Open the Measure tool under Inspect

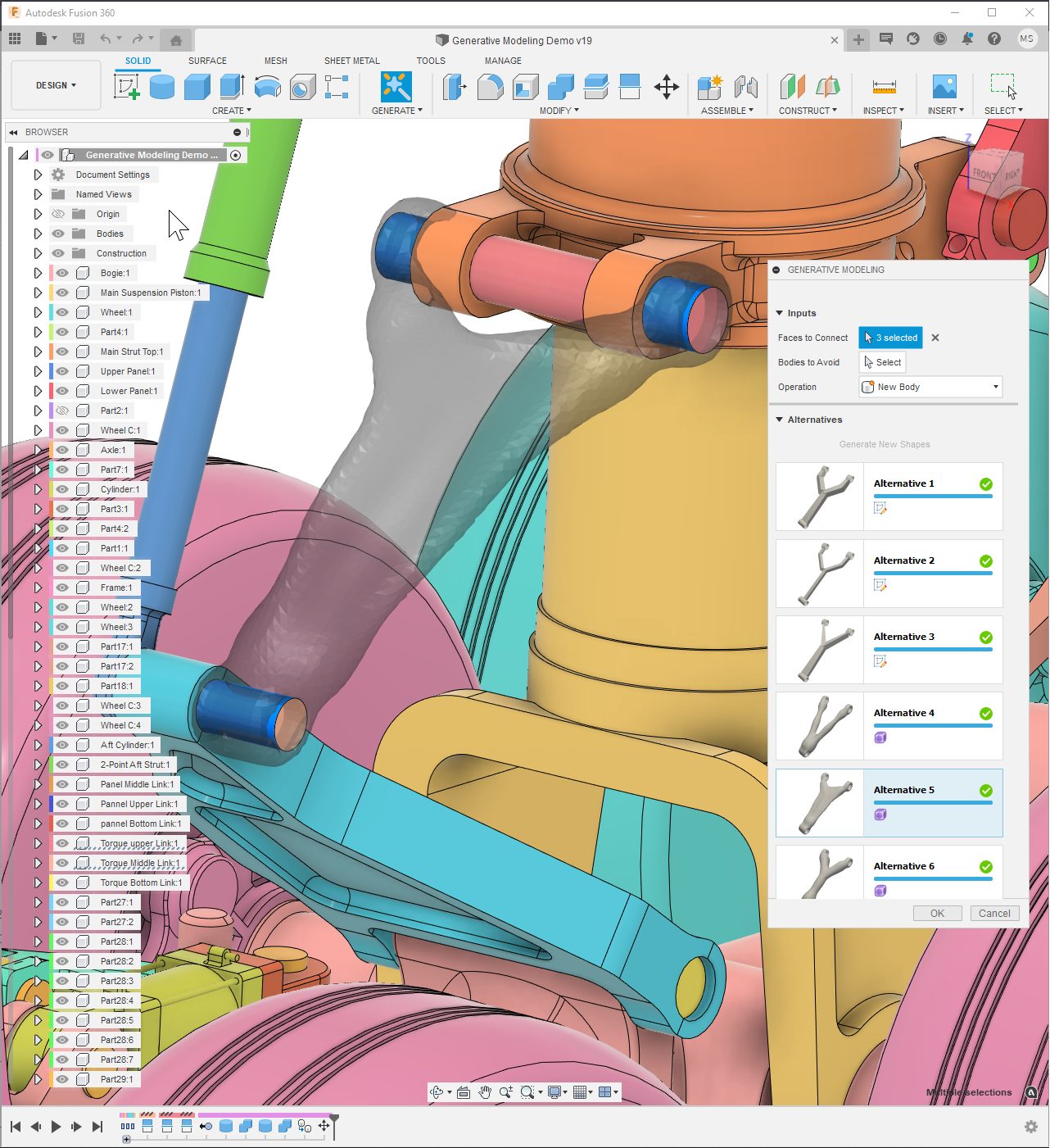pyautogui.click(x=884, y=87)
